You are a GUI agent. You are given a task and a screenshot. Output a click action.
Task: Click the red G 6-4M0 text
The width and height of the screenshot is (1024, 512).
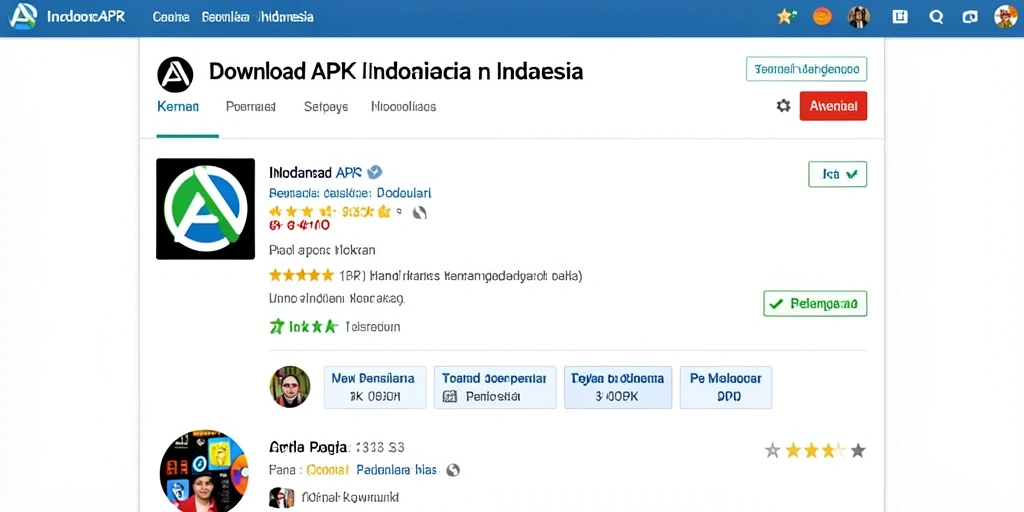tap(299, 226)
